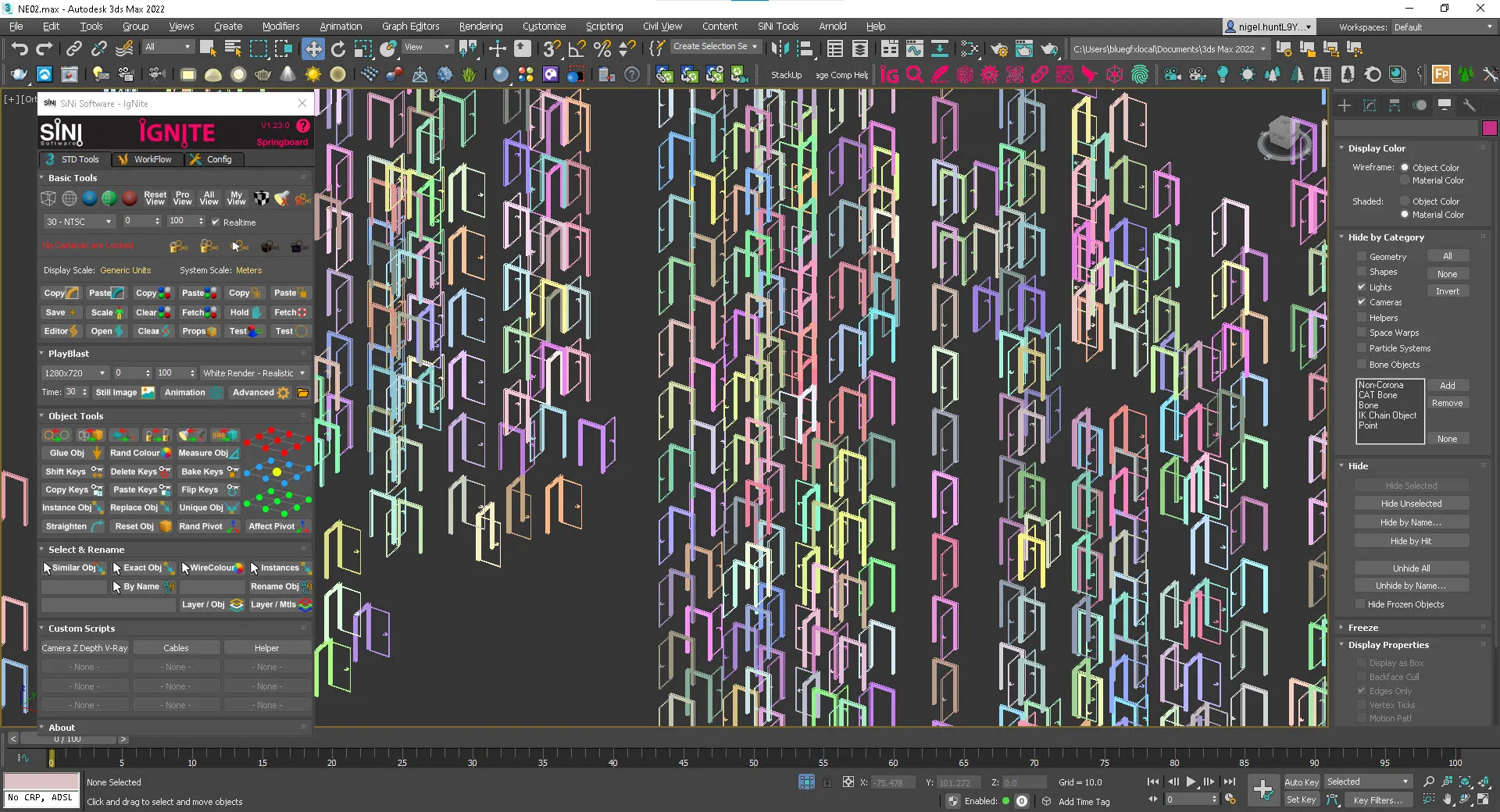The height and width of the screenshot is (812, 1500).
Task: Uncheck the Lights hide category
Action: [x=1362, y=287]
